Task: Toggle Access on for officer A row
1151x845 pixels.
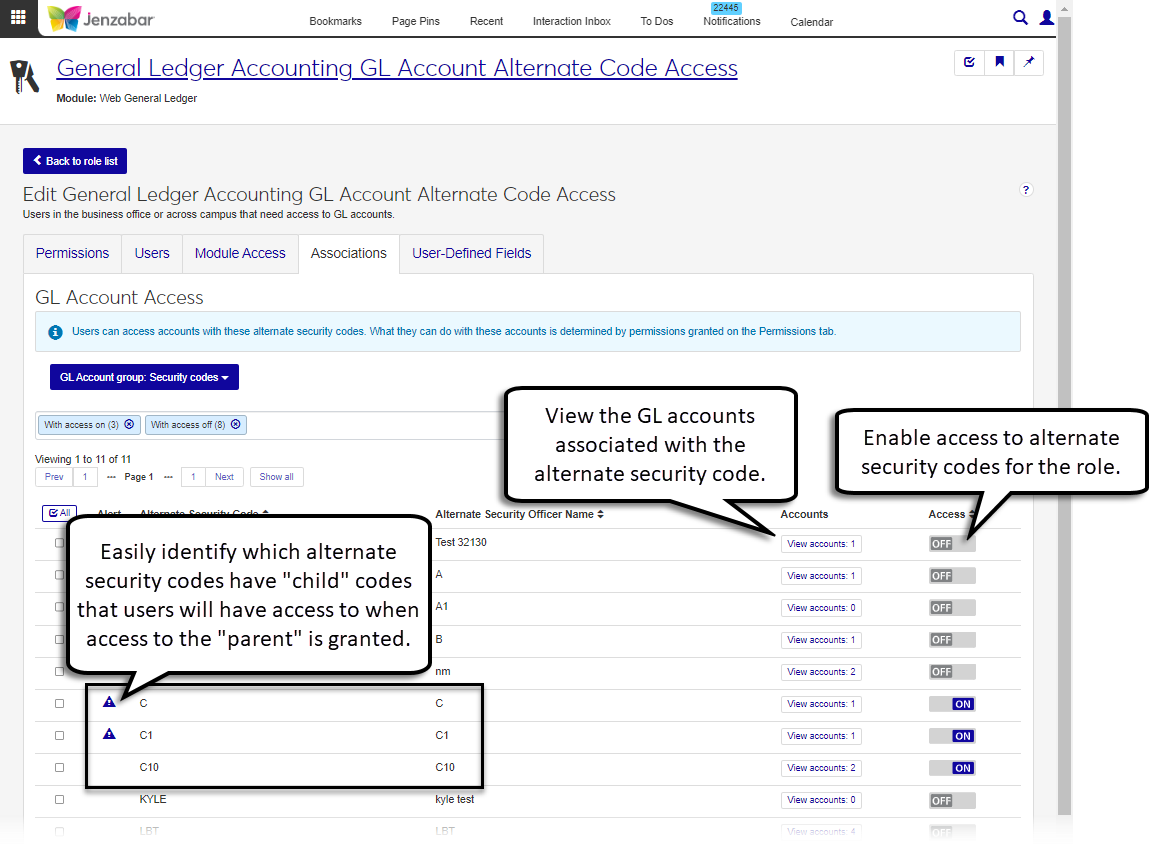Action: point(952,576)
